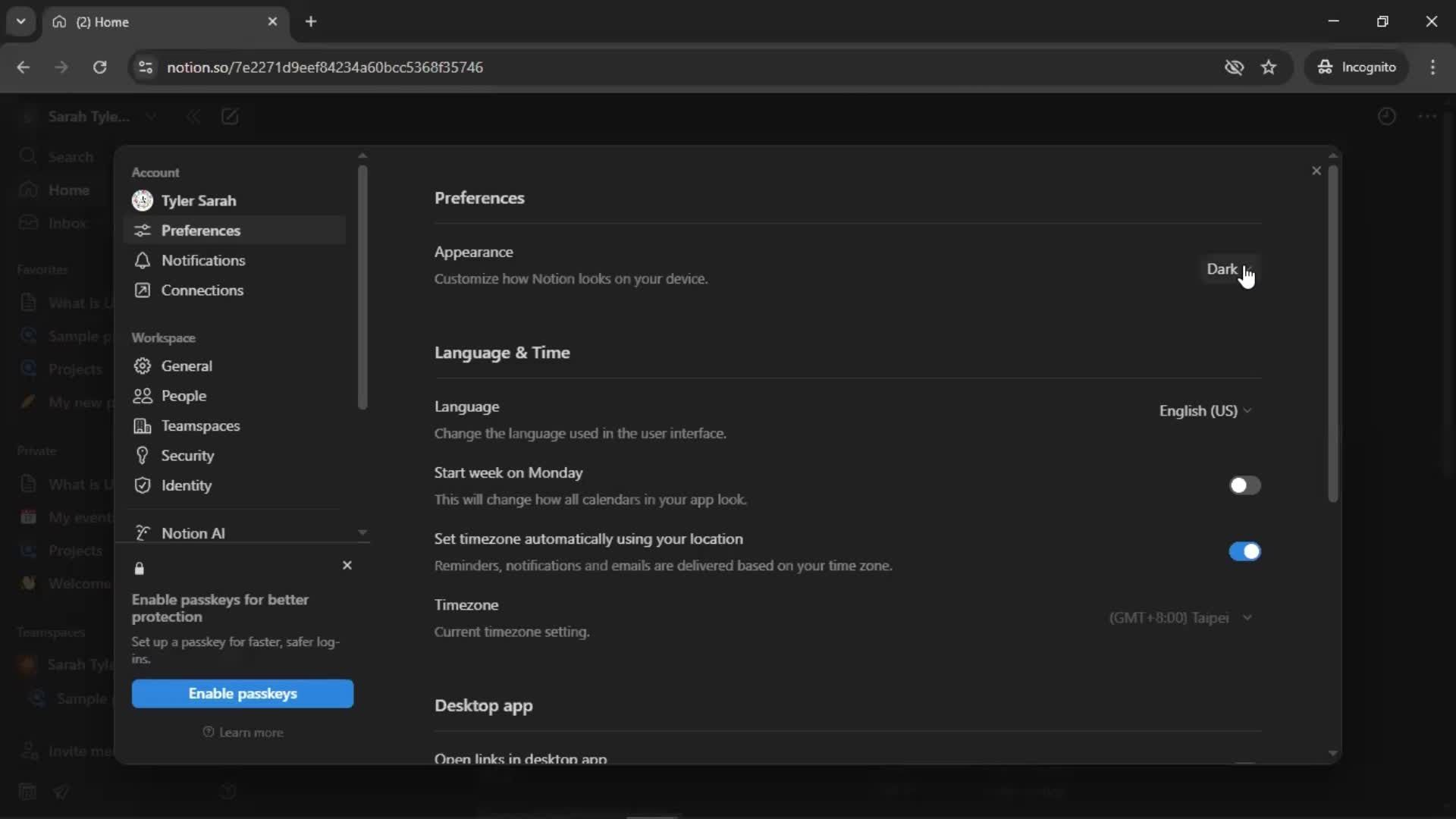
Task: Open Sarah Tyler workspace switcher
Action: [x=89, y=116]
